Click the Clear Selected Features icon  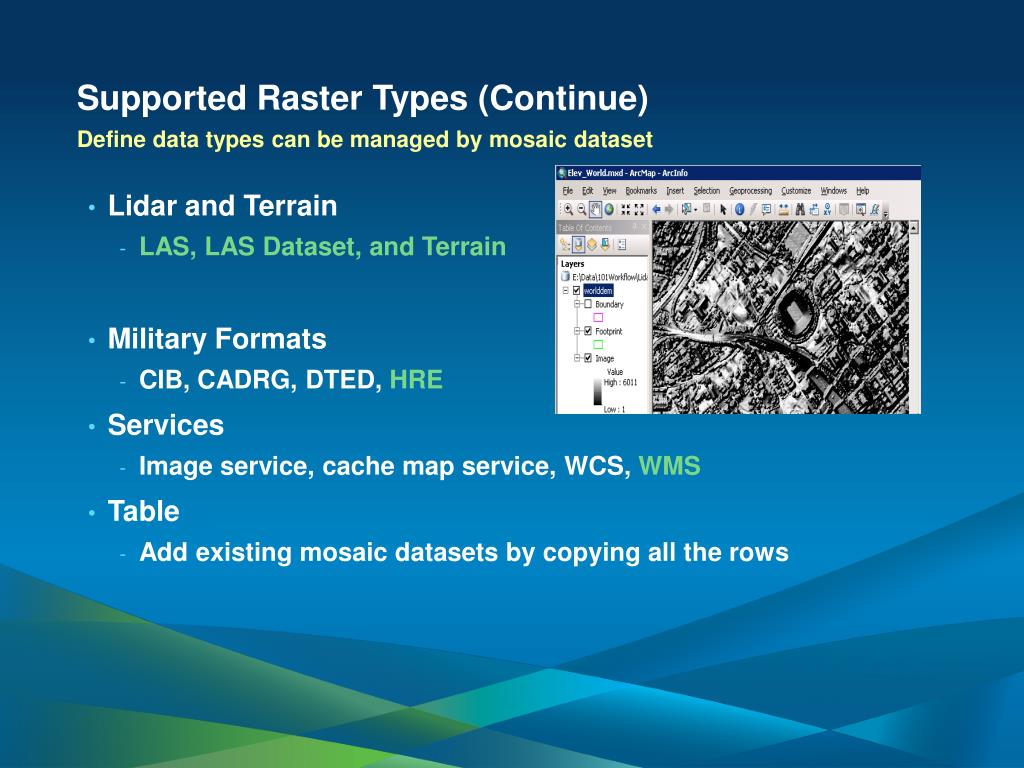point(707,208)
